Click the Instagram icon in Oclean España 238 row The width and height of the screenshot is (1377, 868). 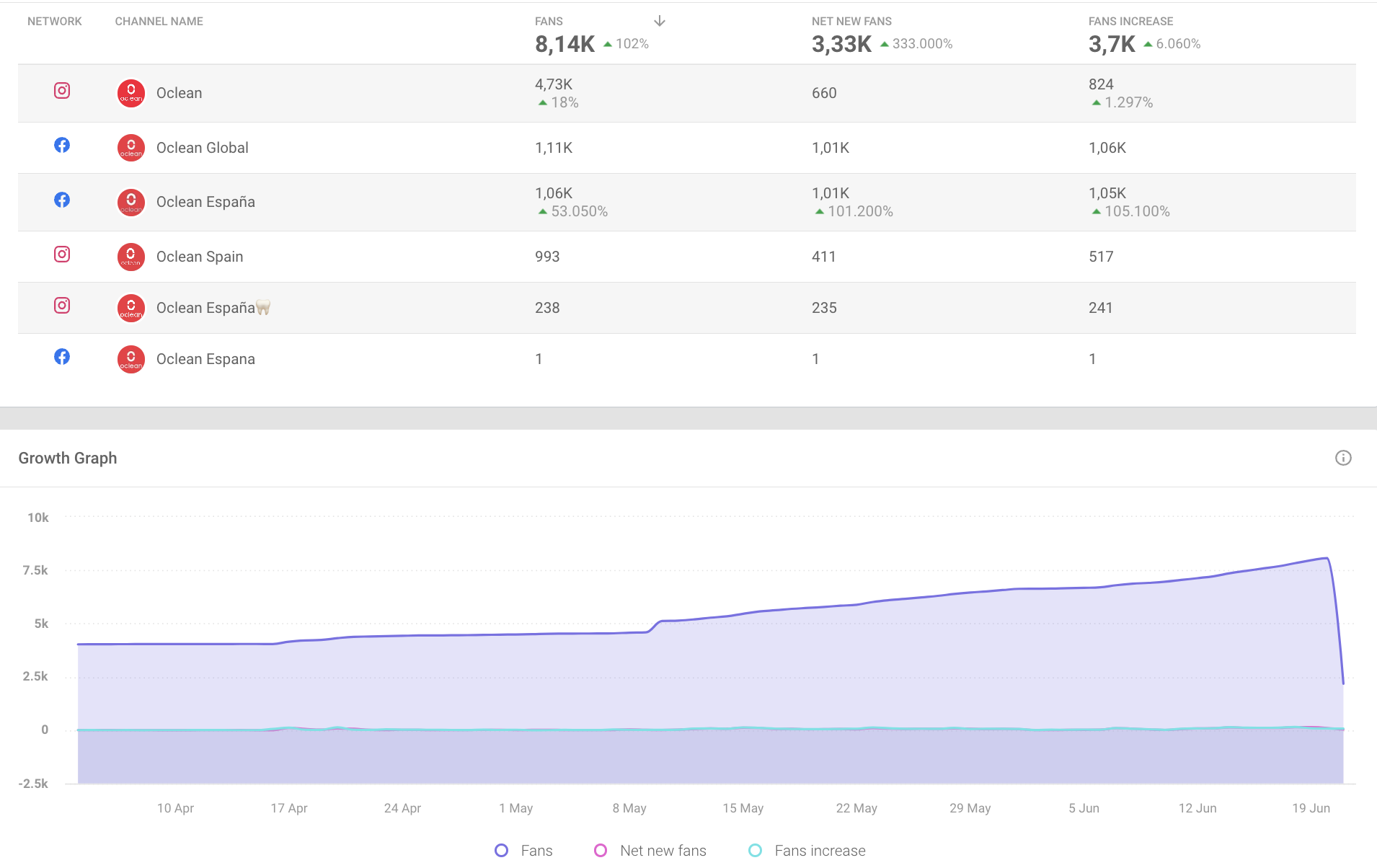62,306
